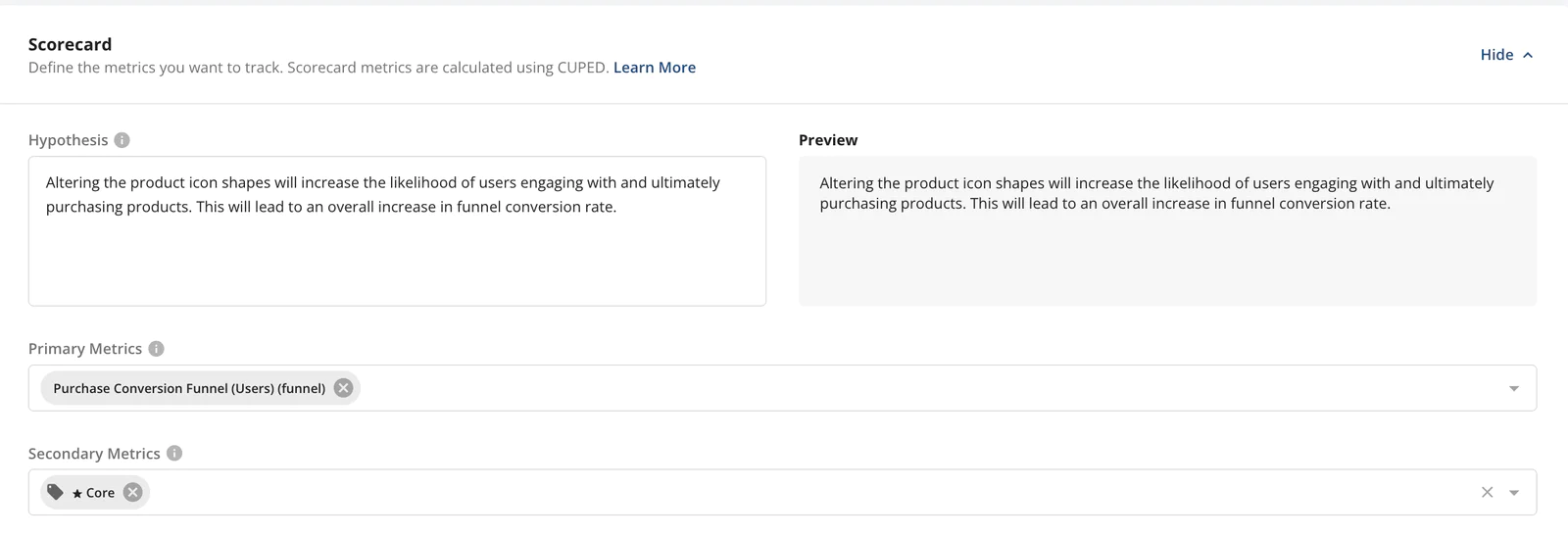Click the Hide text to collapse Scorecard

1495,55
